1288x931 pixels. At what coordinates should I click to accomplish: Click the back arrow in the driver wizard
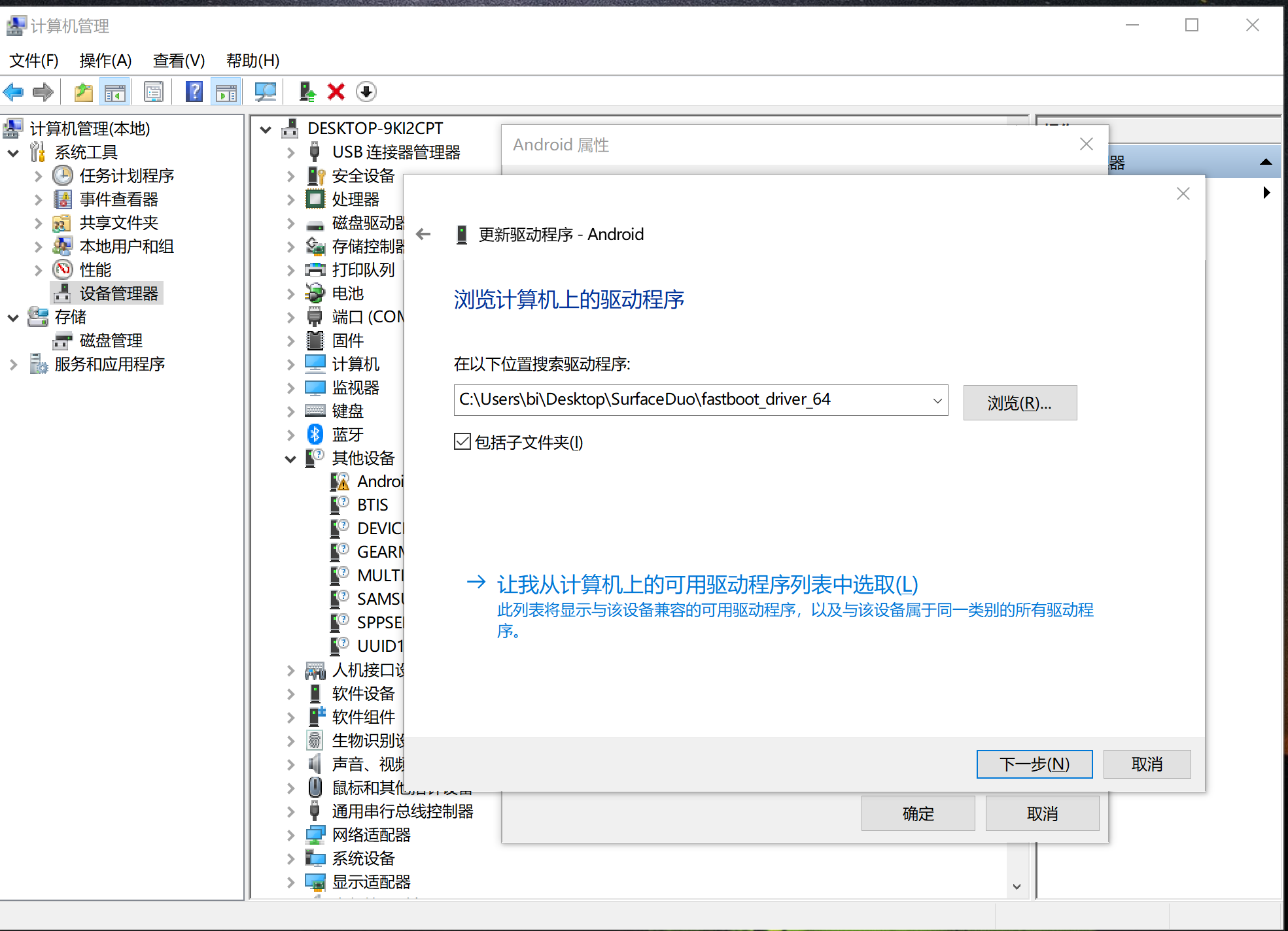point(423,234)
